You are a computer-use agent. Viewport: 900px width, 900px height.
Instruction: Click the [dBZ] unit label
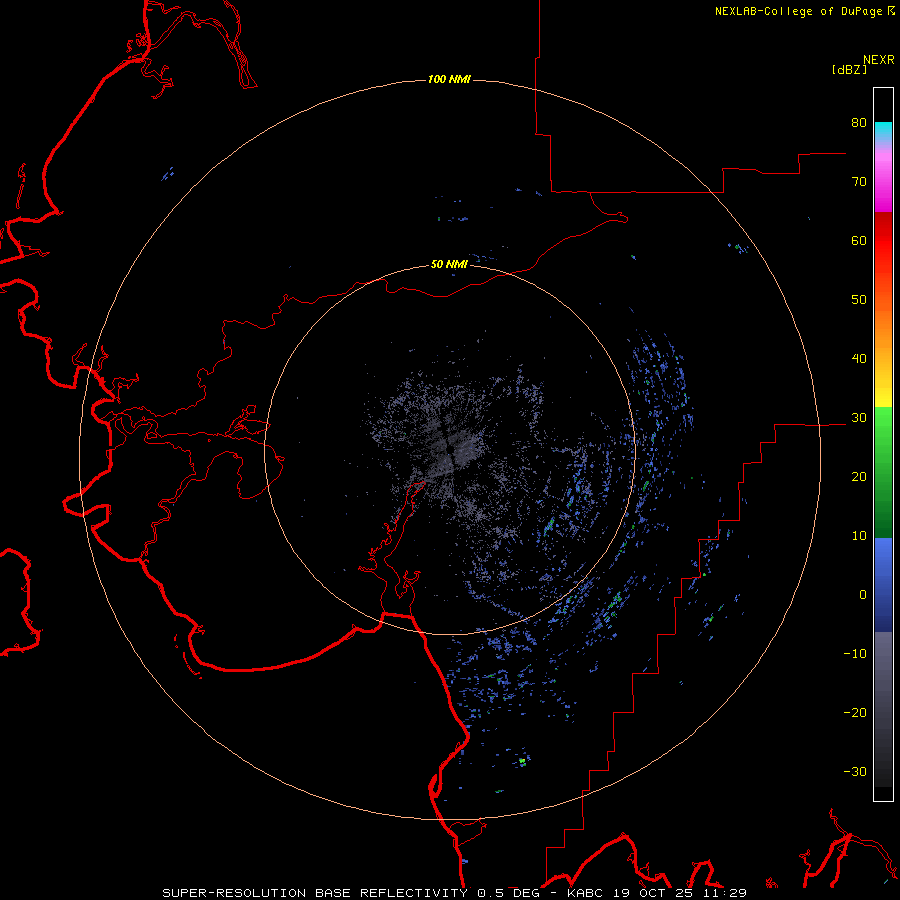point(849,70)
